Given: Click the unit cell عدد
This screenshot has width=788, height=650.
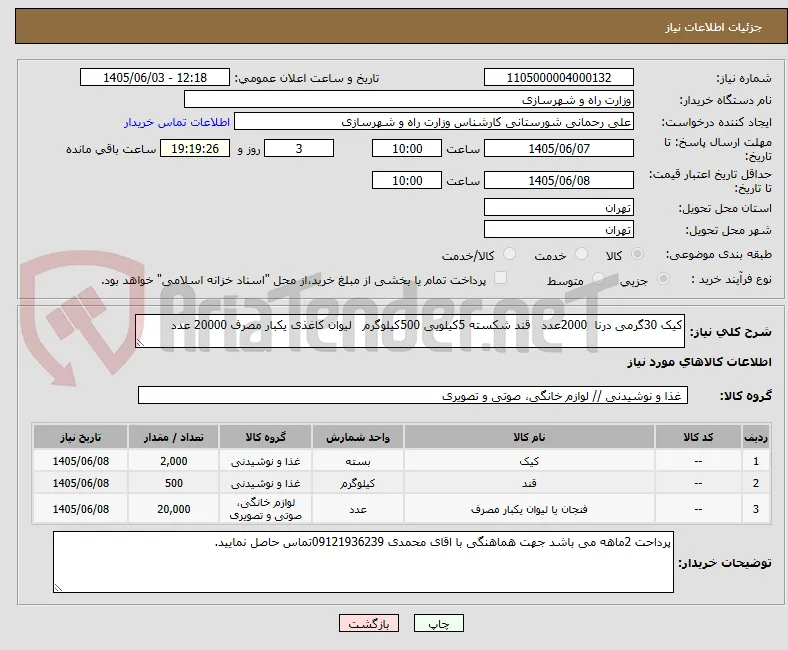Looking at the screenshot, I should [358, 509].
